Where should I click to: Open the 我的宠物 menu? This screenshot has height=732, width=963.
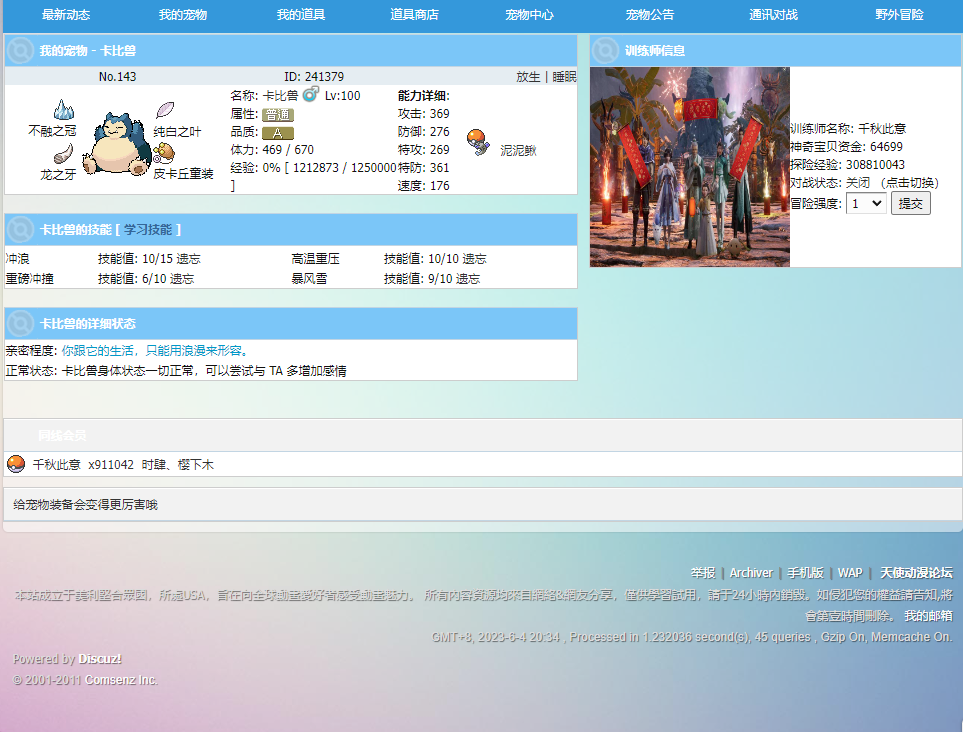[182, 15]
